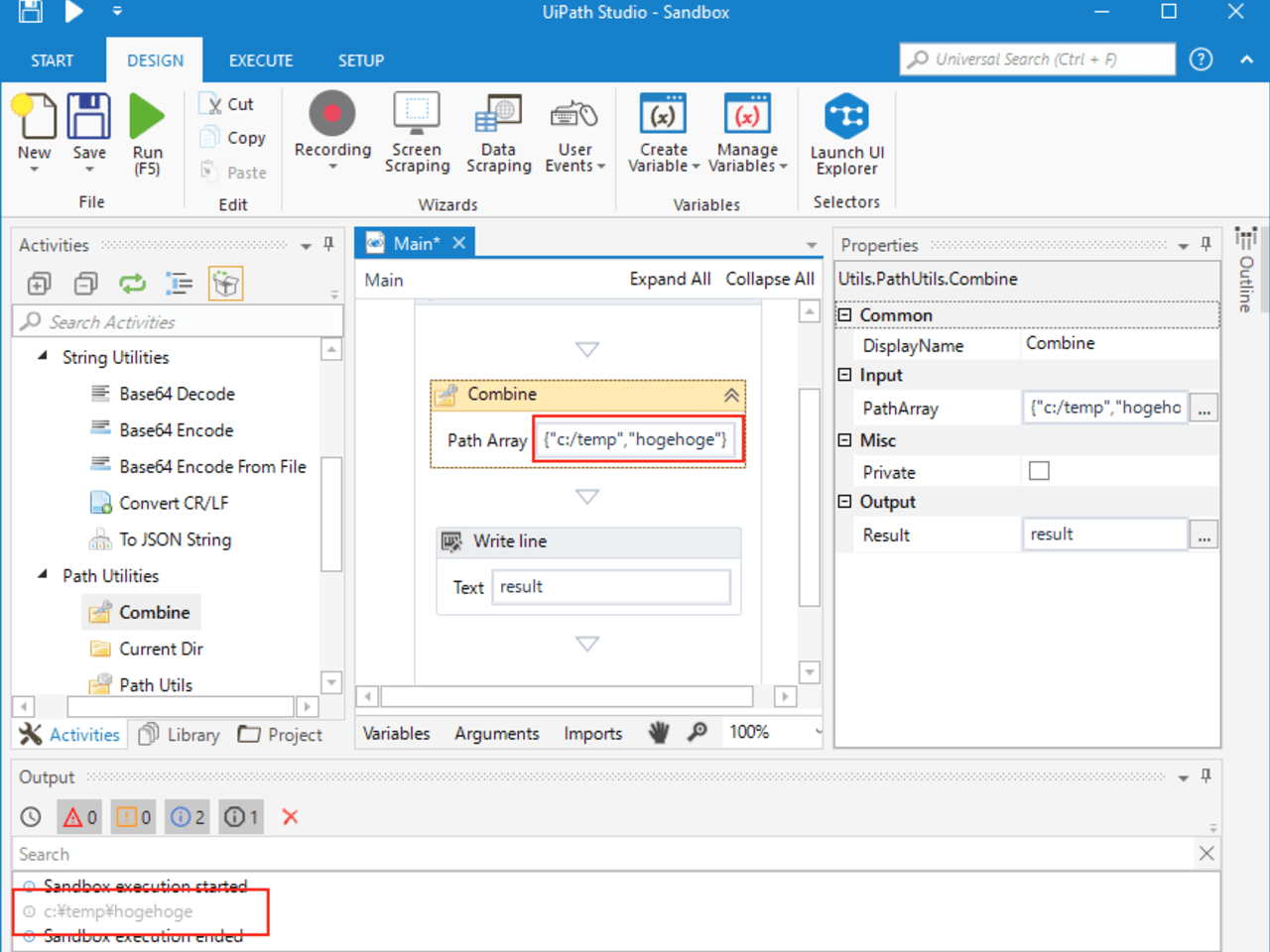Toggle warning messages filter in Output
1270x952 pixels.
tap(133, 817)
